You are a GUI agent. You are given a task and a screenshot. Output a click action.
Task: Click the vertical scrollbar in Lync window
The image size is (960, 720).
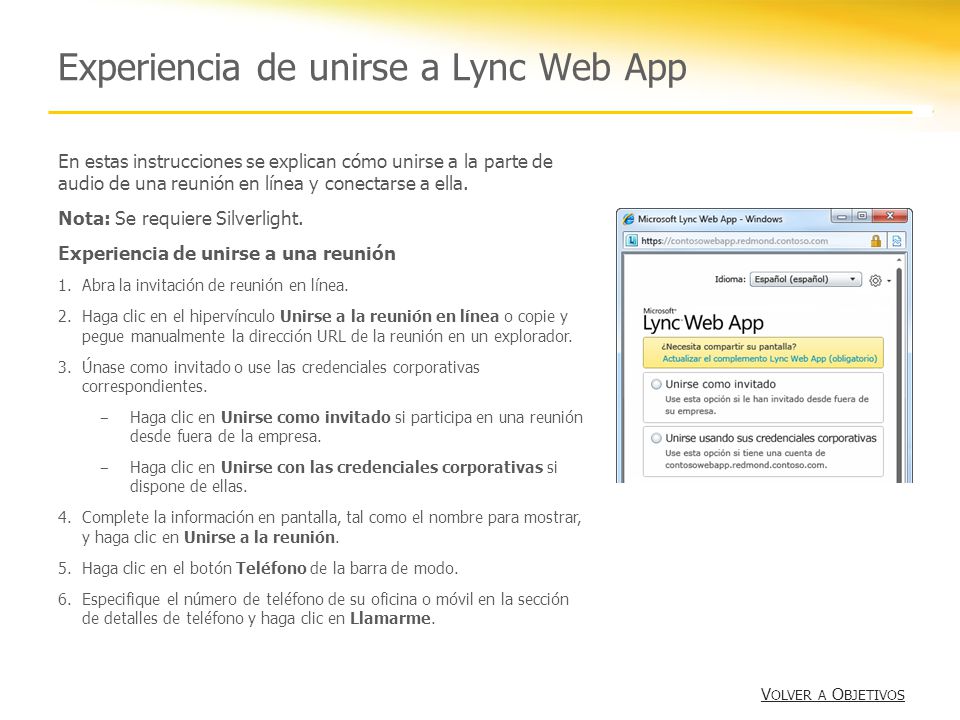click(899, 373)
